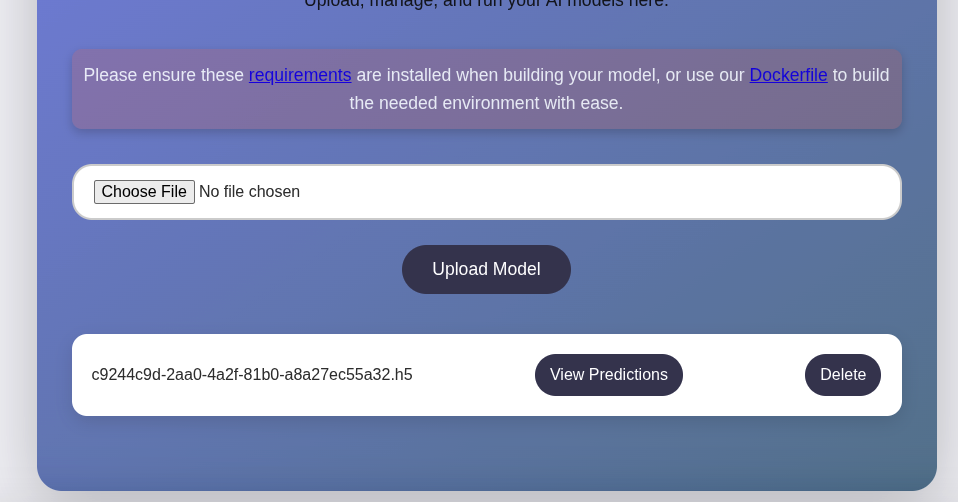Click empty area of the file input field

(x=600, y=192)
